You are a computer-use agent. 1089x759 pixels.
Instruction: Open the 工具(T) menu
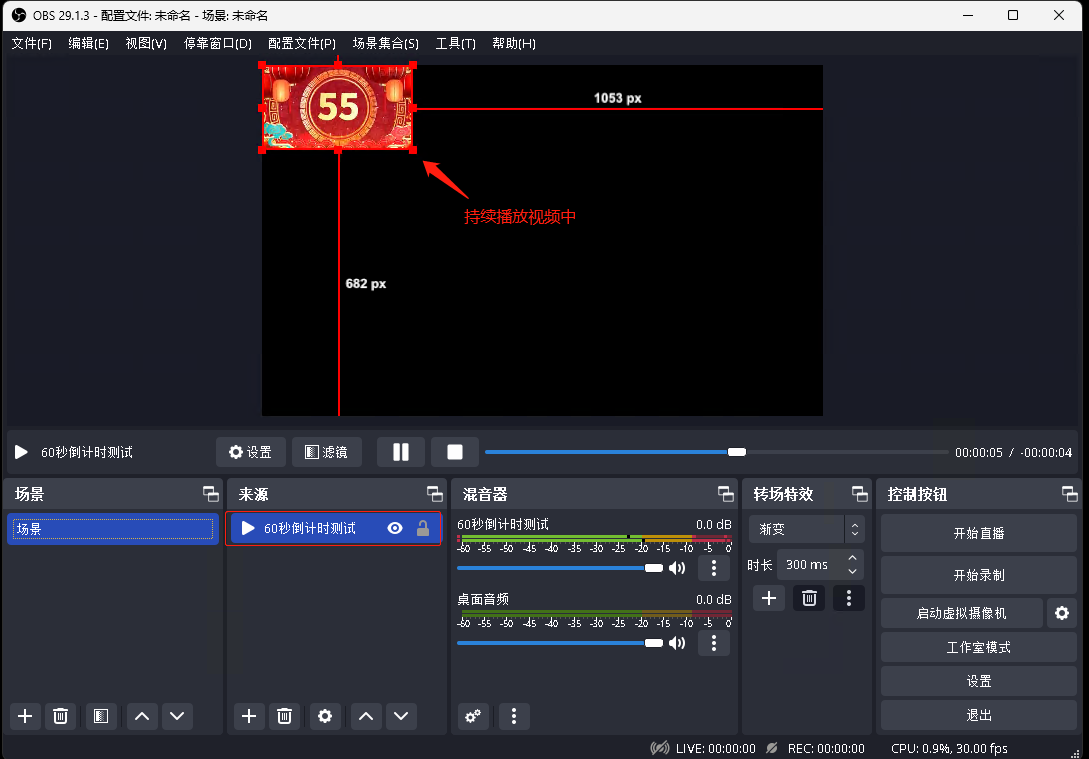[455, 44]
